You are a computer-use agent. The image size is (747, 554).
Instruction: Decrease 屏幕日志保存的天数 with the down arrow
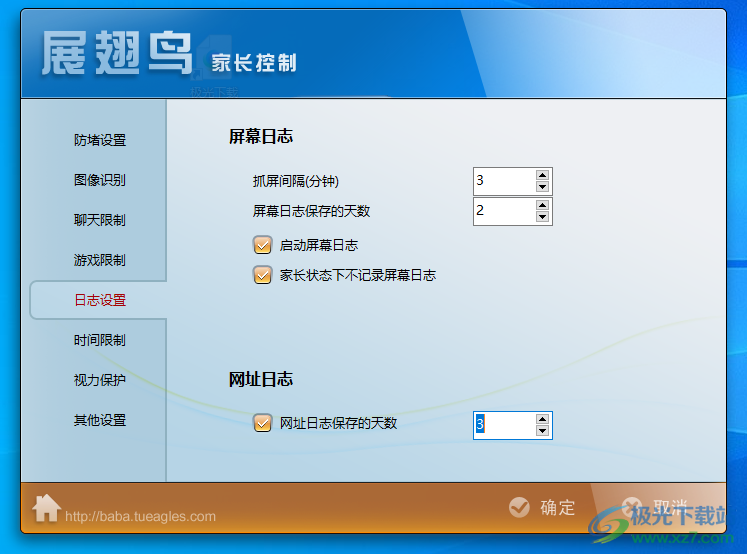(x=542, y=217)
